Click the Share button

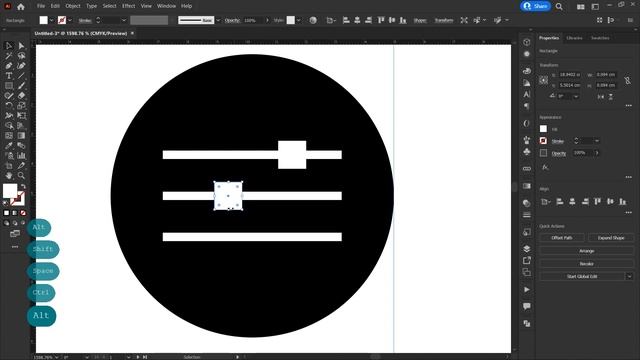click(536, 6)
